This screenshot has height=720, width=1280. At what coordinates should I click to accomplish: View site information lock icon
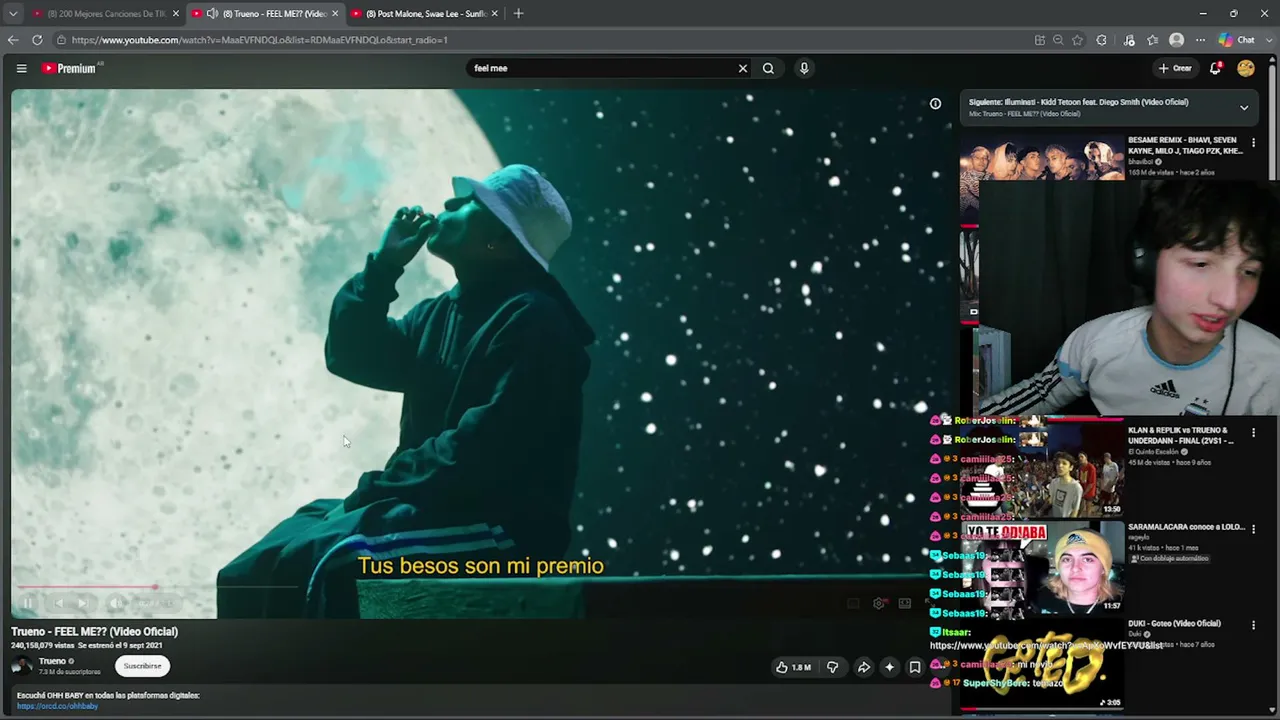[x=61, y=40]
